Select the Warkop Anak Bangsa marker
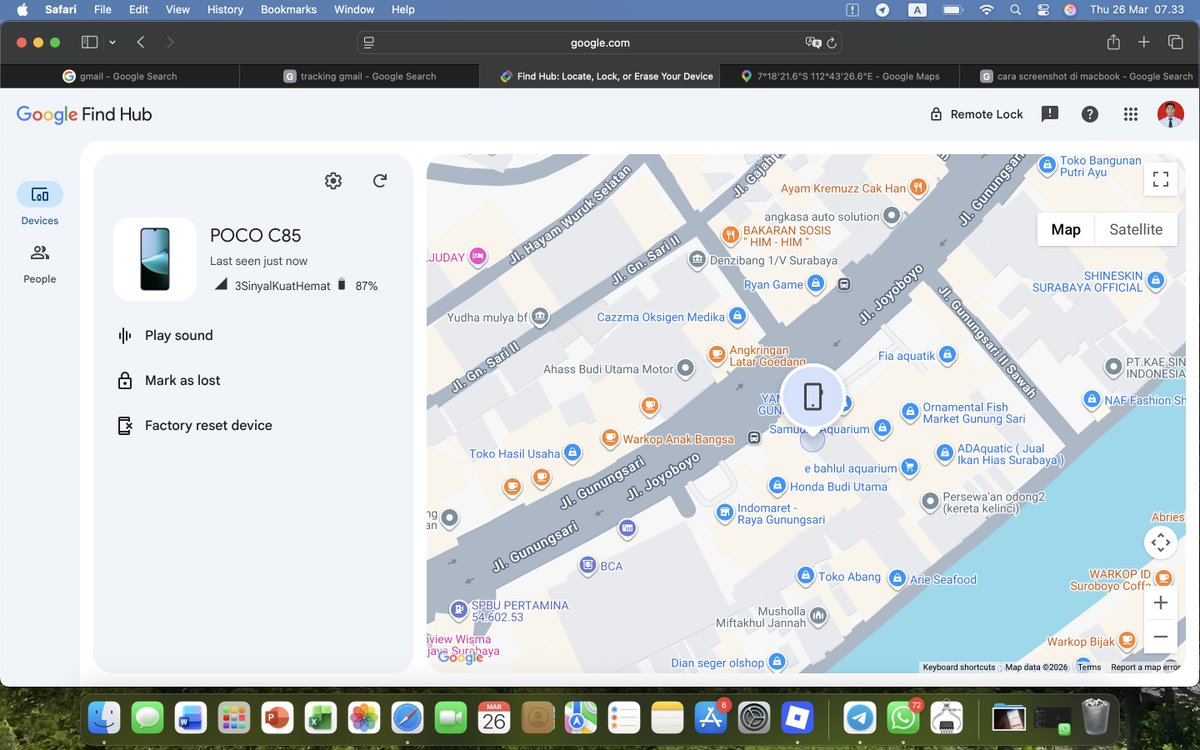The width and height of the screenshot is (1200, 750). pyautogui.click(x=610, y=438)
